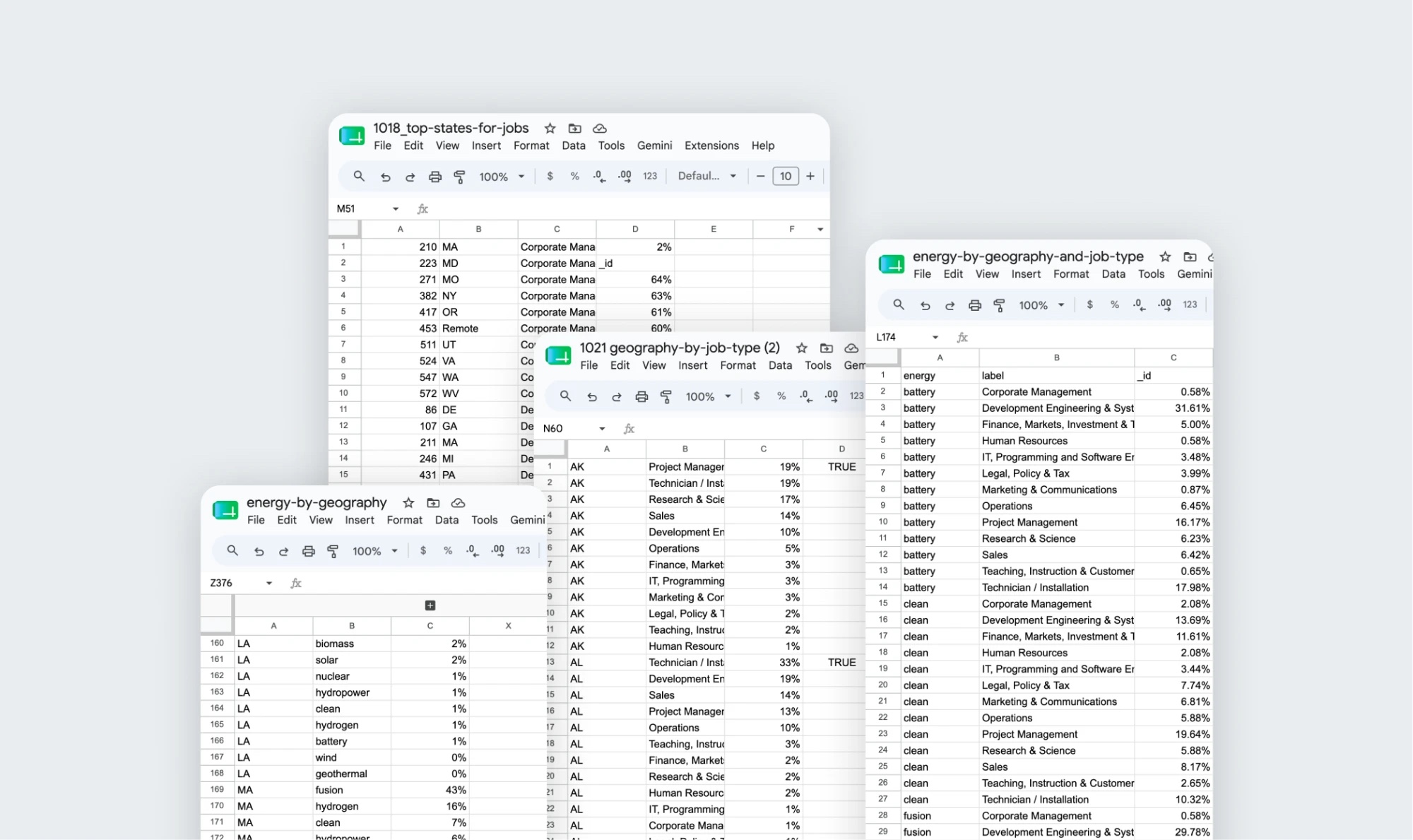Format as percent in 1018_top-states-for-jobs
Screen dimensions: 1413x840
point(574,176)
